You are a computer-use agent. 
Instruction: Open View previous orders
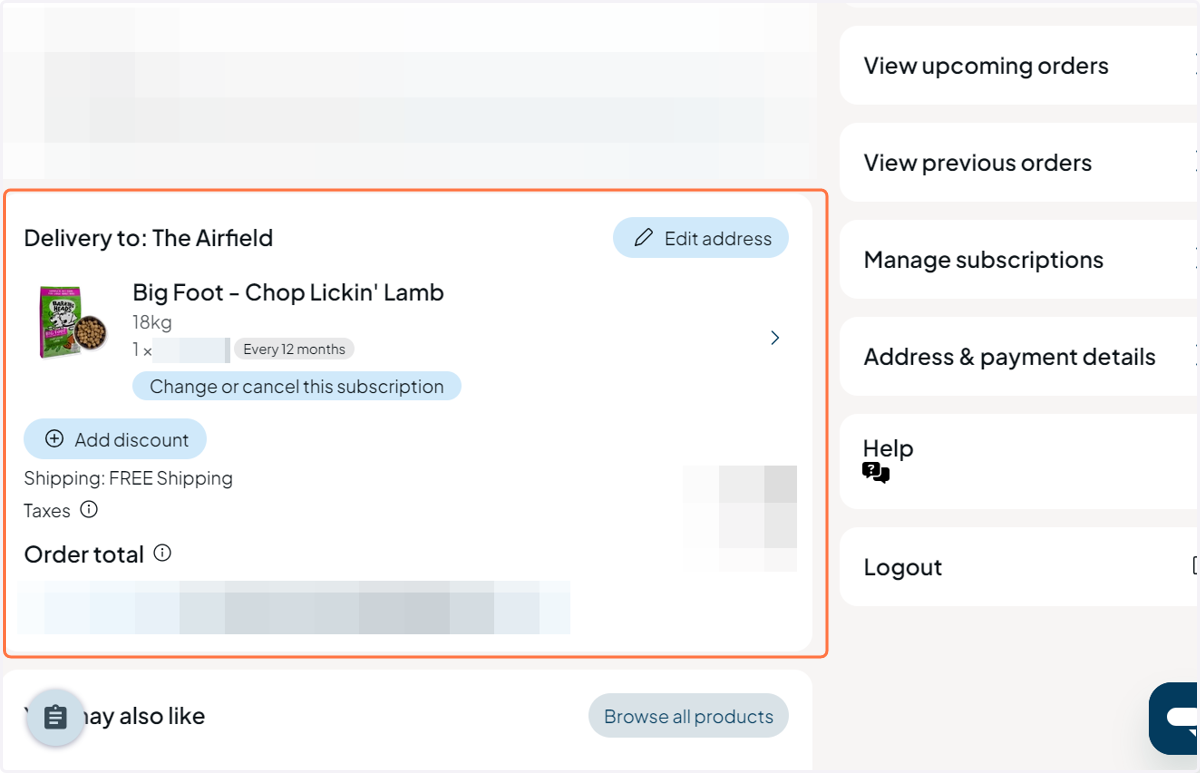click(1020, 163)
